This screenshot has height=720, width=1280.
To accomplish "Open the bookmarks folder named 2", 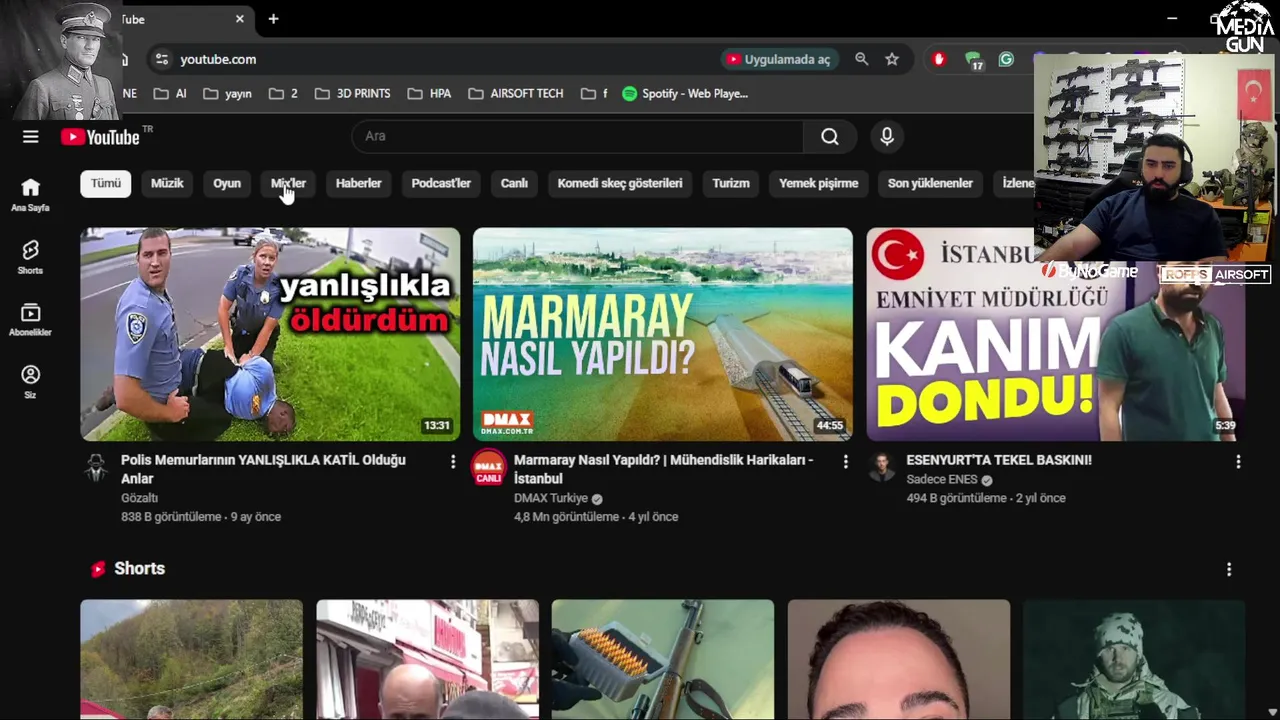I will tap(283, 93).
